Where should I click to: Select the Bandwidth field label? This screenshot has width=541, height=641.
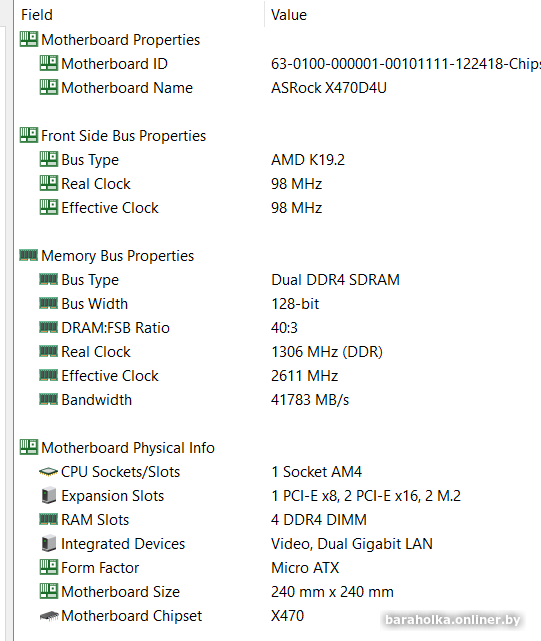[x=97, y=400]
